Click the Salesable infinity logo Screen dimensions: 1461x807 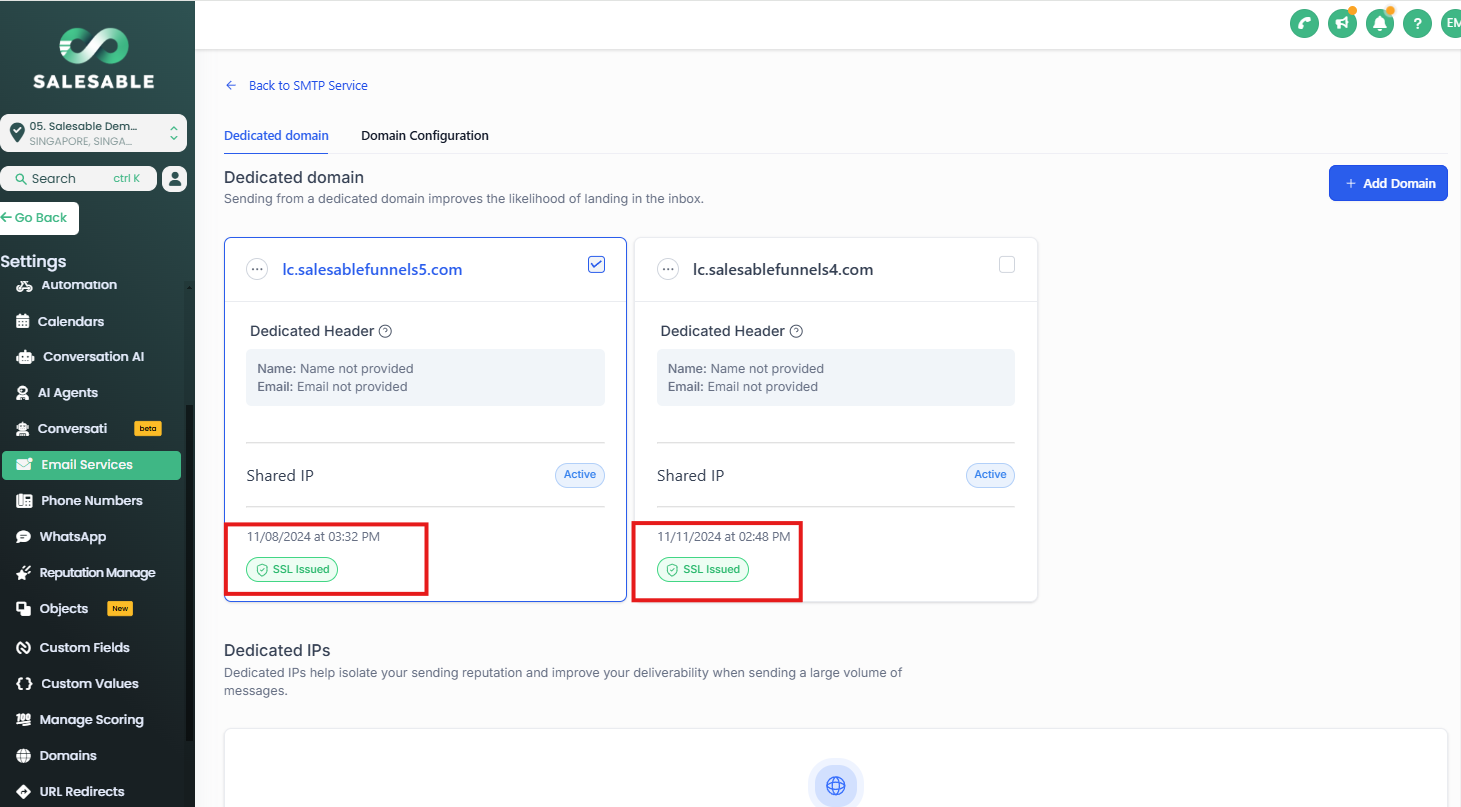(x=94, y=46)
